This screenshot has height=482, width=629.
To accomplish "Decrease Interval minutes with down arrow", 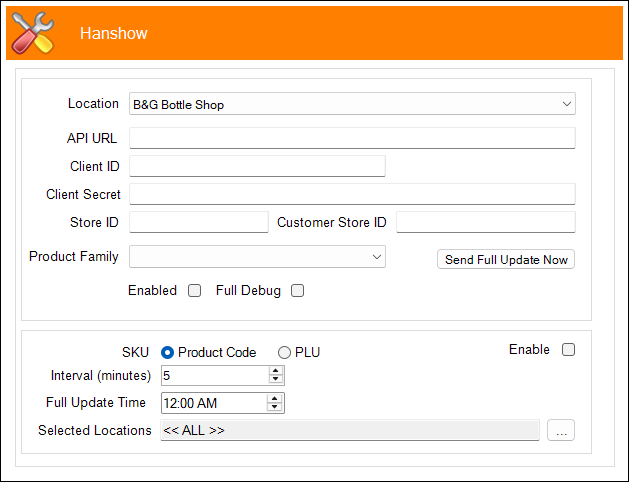I will point(276,380).
